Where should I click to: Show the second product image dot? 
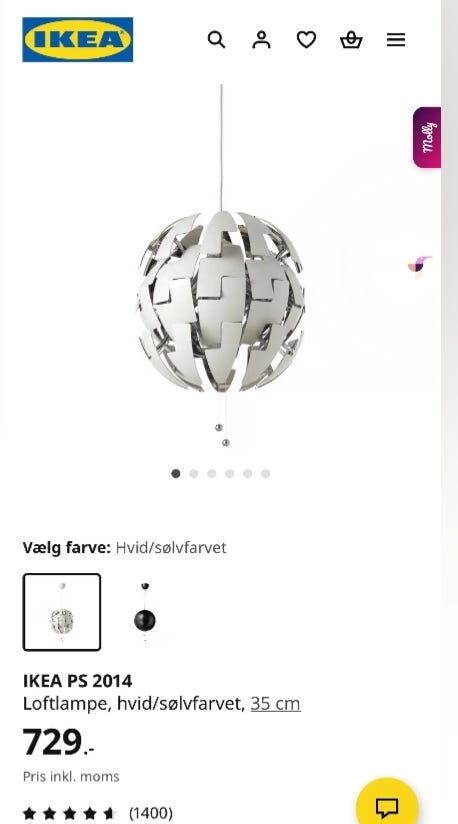click(x=194, y=473)
